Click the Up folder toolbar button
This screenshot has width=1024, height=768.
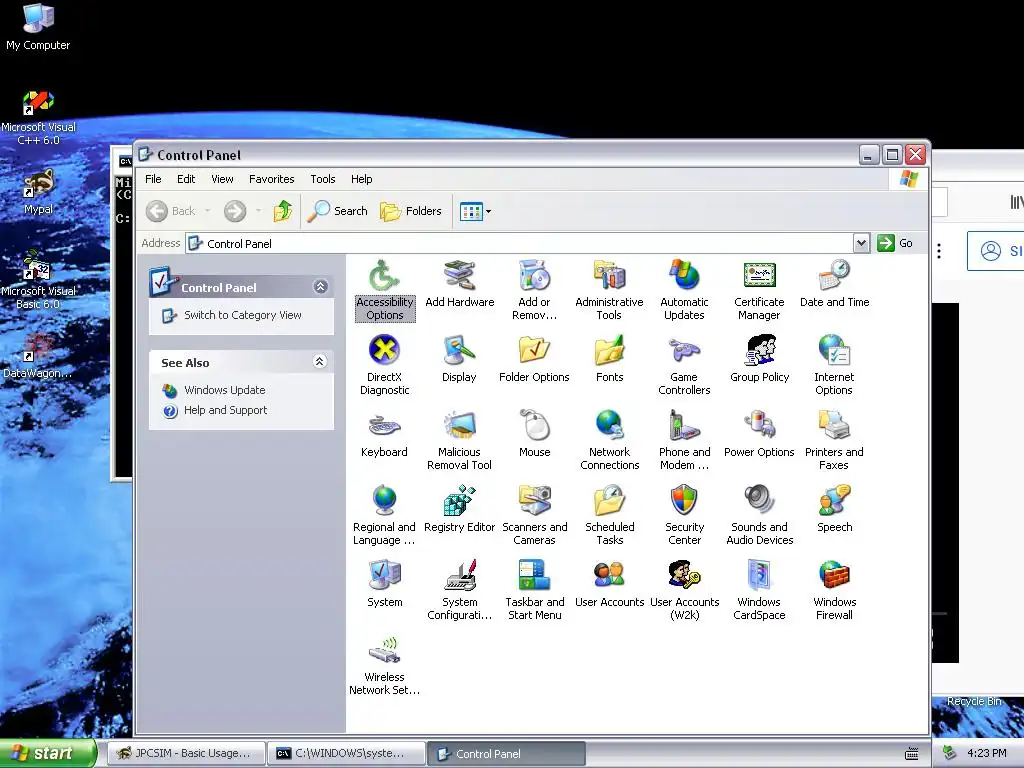point(283,211)
